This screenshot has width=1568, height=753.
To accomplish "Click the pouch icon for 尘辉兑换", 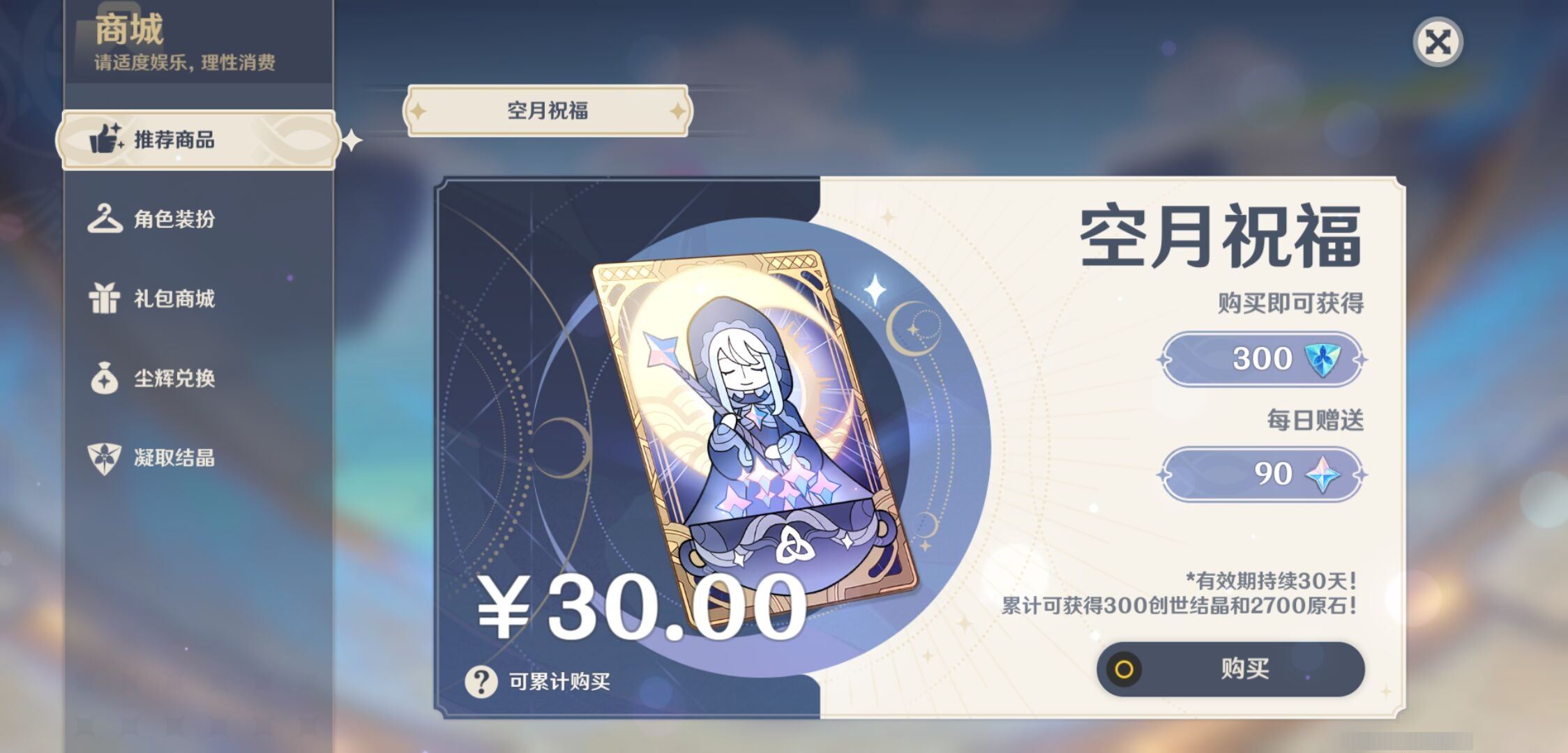I will (105, 378).
